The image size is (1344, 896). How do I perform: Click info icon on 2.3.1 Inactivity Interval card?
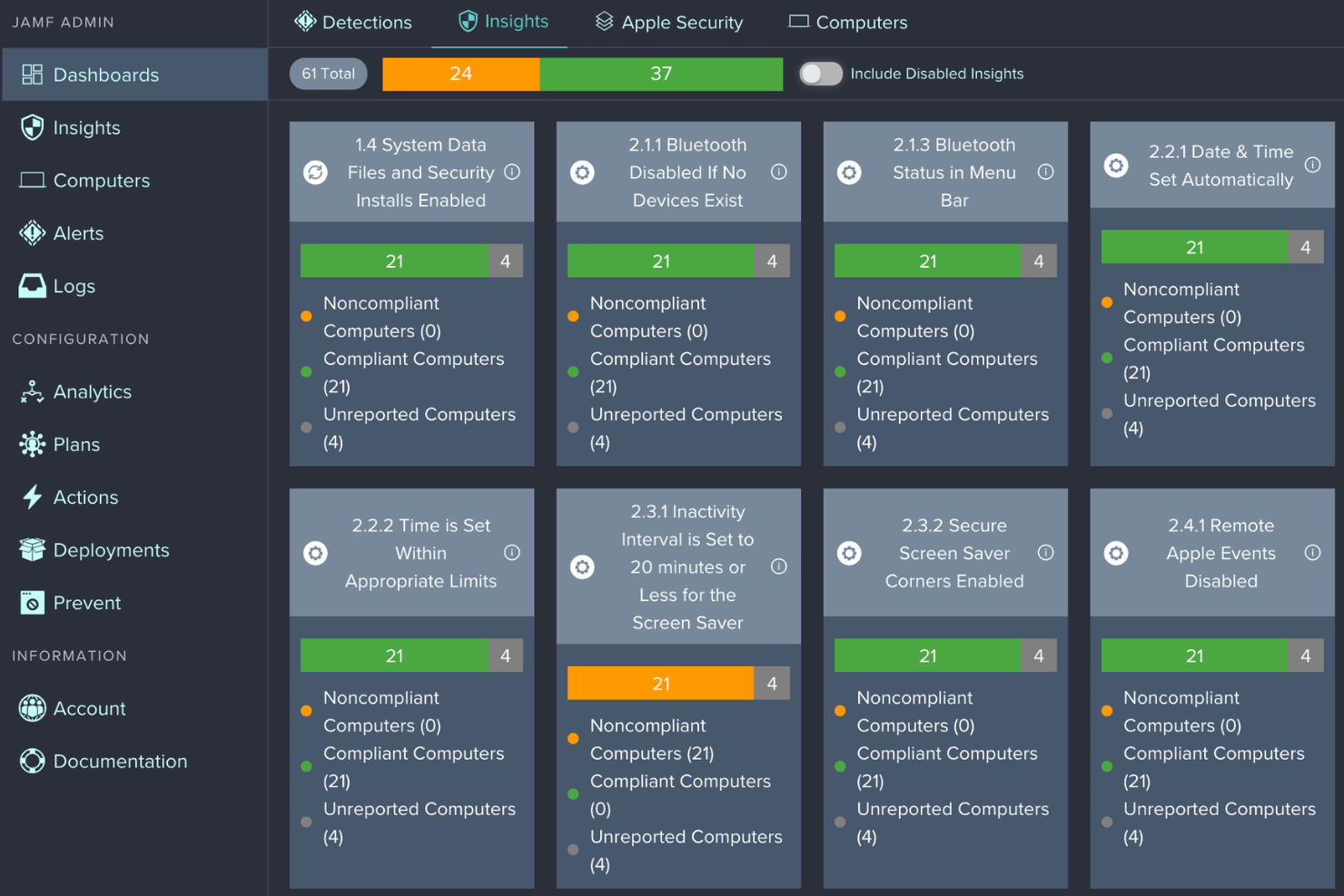(x=779, y=567)
